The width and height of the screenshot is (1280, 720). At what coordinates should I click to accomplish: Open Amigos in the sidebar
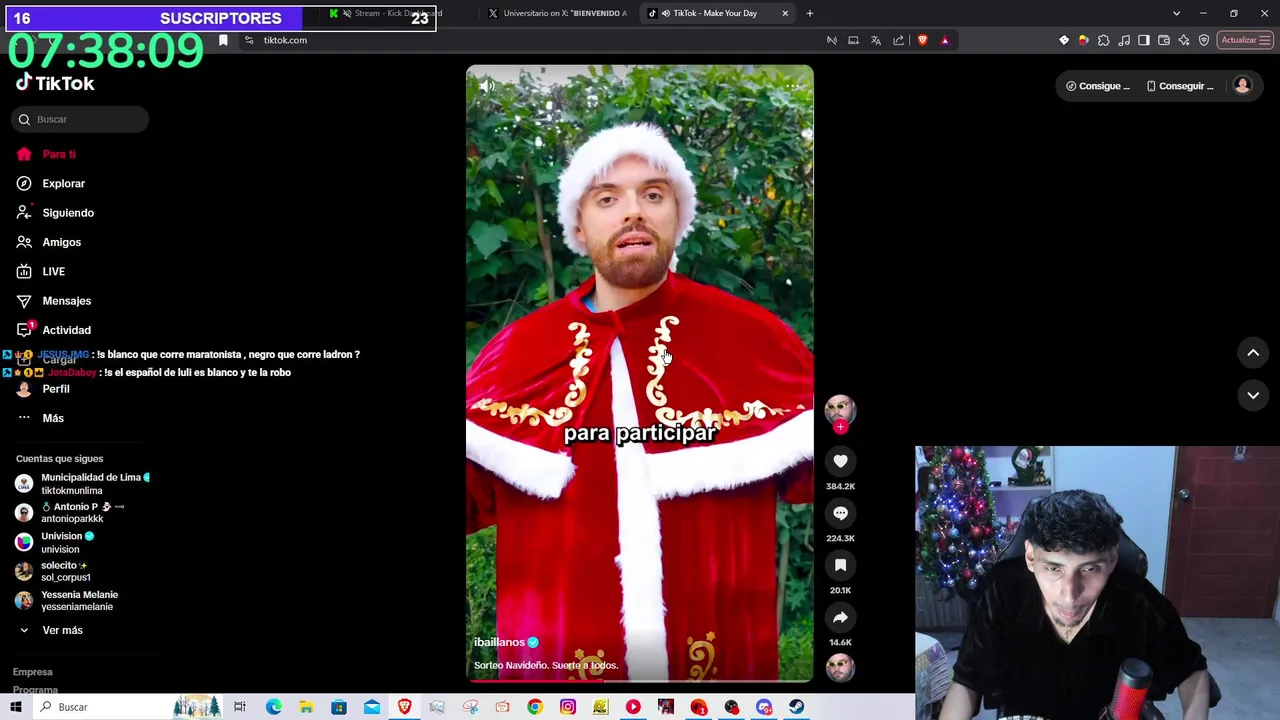click(x=49, y=242)
